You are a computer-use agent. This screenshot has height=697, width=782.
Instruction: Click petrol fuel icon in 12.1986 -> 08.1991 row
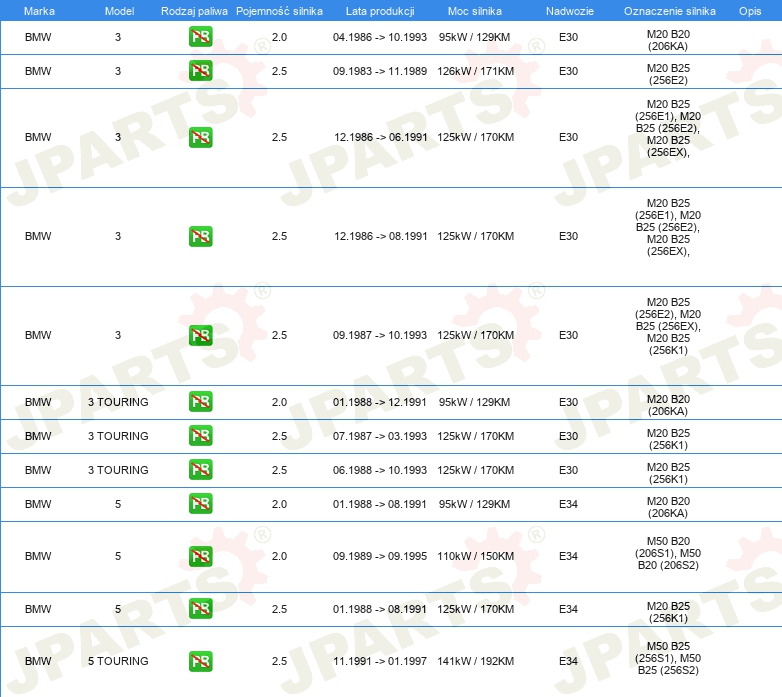coord(200,236)
